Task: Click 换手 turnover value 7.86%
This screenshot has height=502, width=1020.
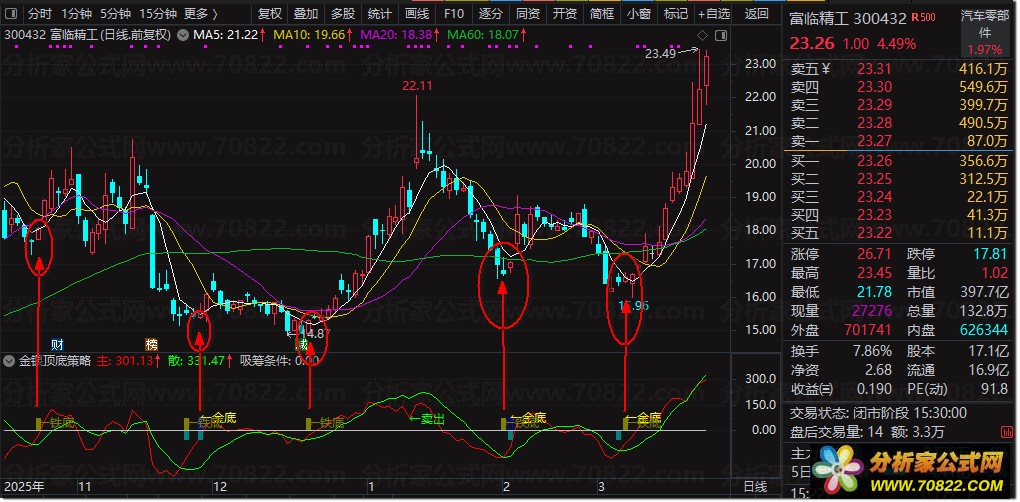Action: click(x=872, y=352)
